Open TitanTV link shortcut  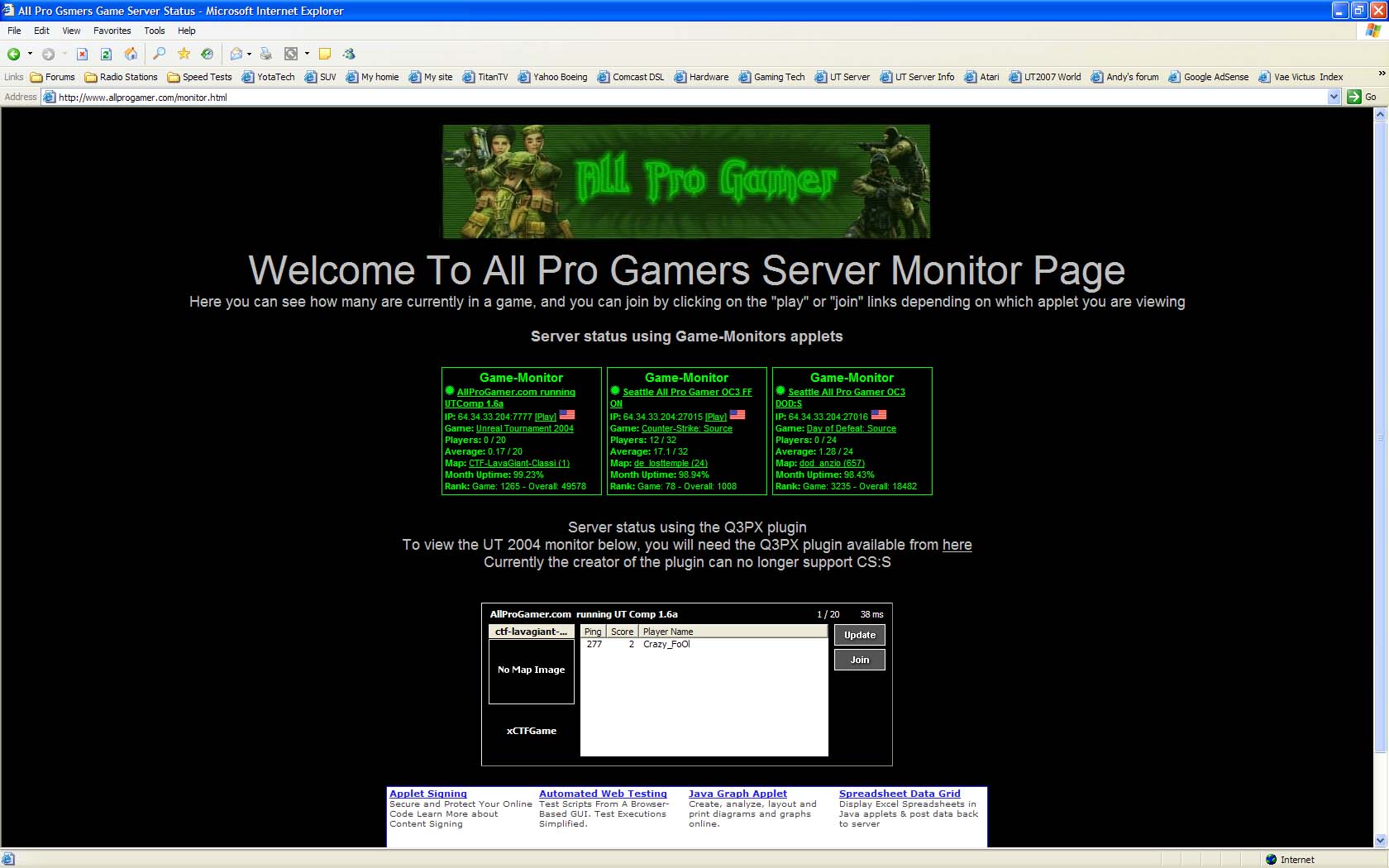[x=485, y=77]
